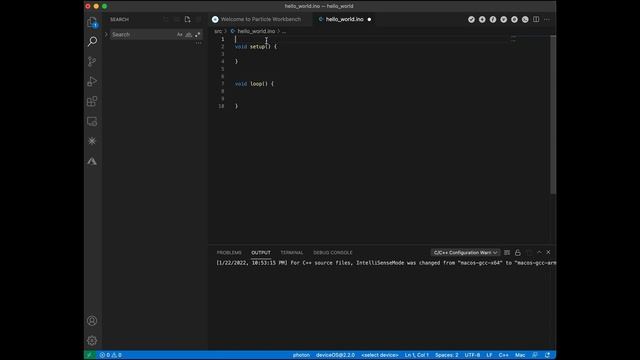Screen dimensions: 640x360
Task: Click the sixth round Particle icon in the editor title bar
Action: tap(525, 19)
